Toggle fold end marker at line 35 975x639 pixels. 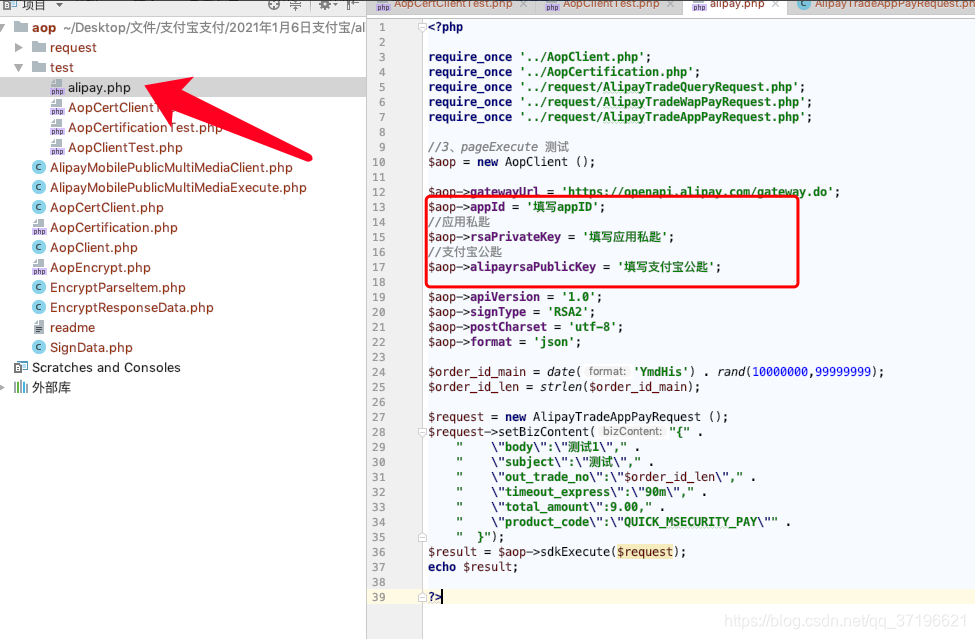[x=422, y=537]
